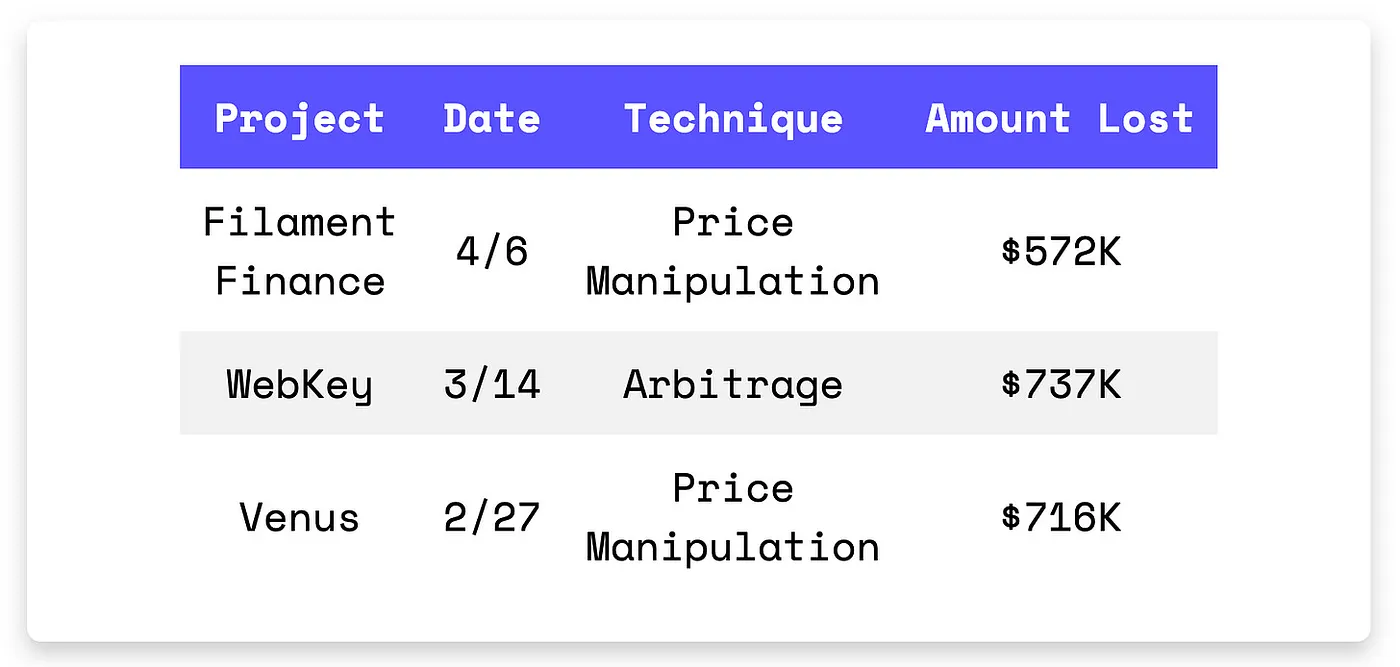Select the 2/27 date cell

tap(491, 517)
